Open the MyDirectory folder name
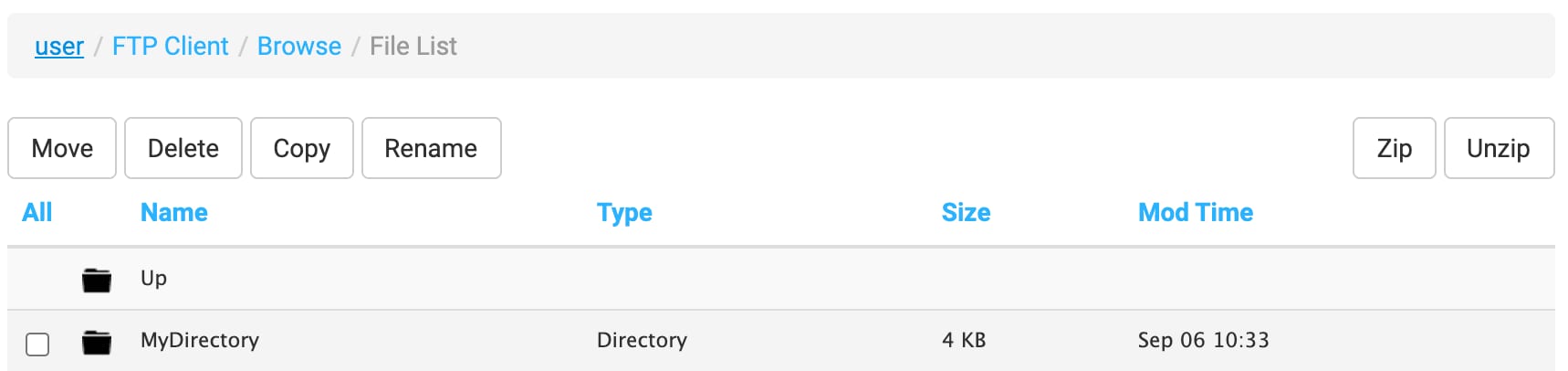The width and height of the screenshot is (1568, 371). tap(200, 341)
